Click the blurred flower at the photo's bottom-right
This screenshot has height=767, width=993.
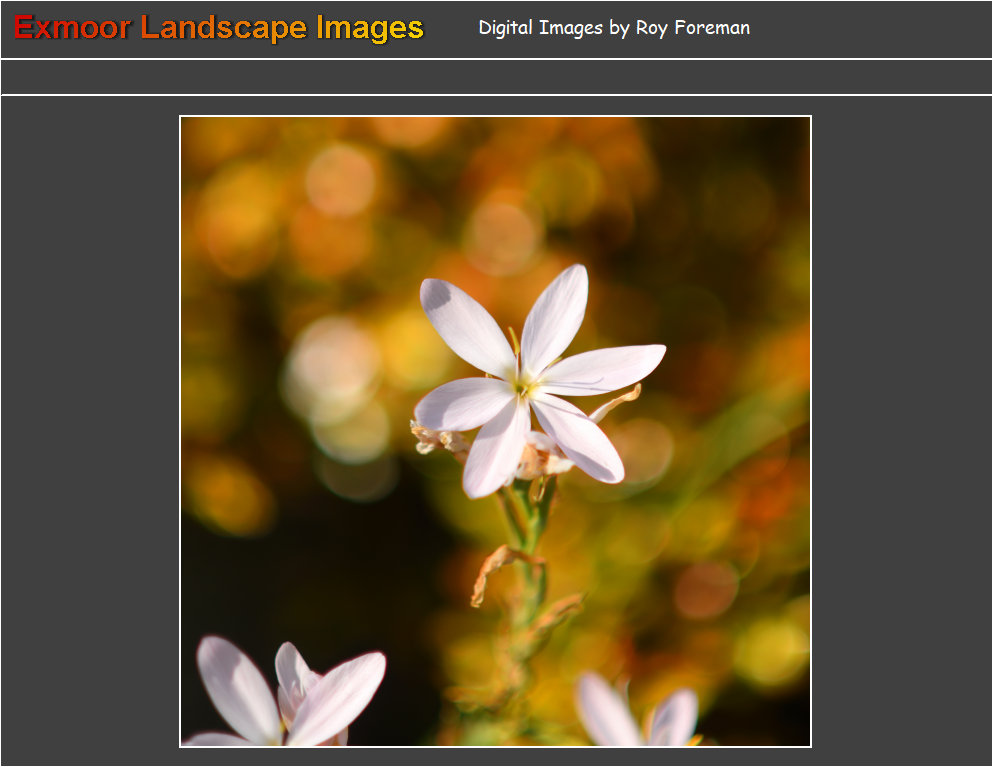click(640, 712)
